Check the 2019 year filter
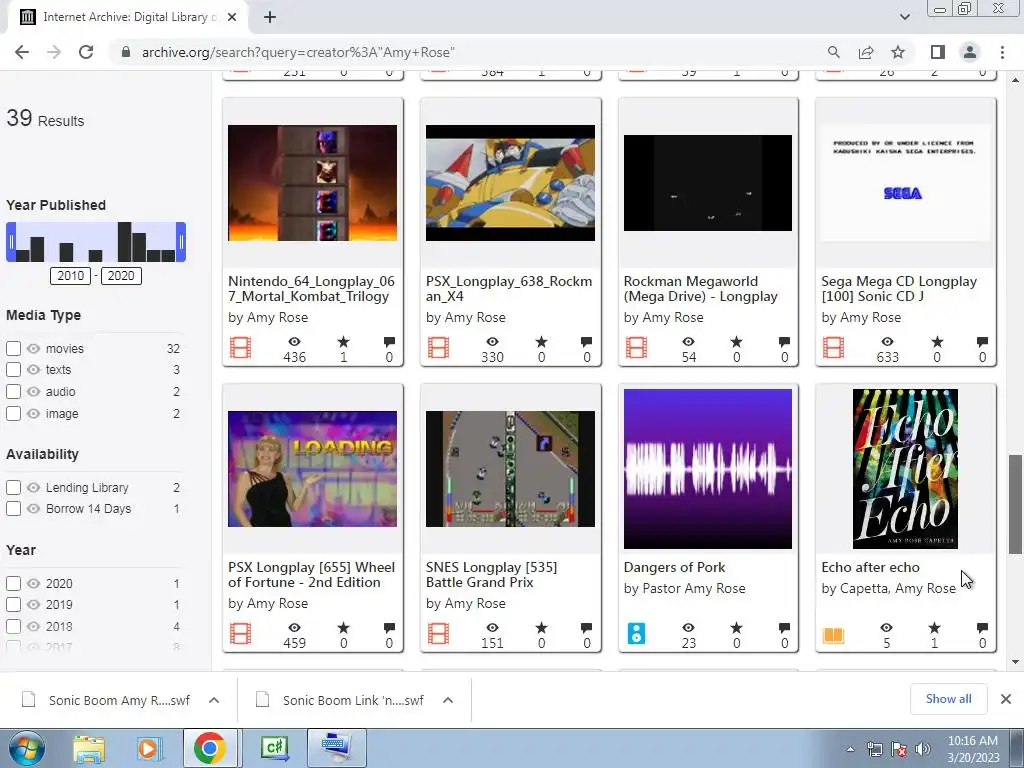1024x768 pixels. pyautogui.click(x=14, y=605)
